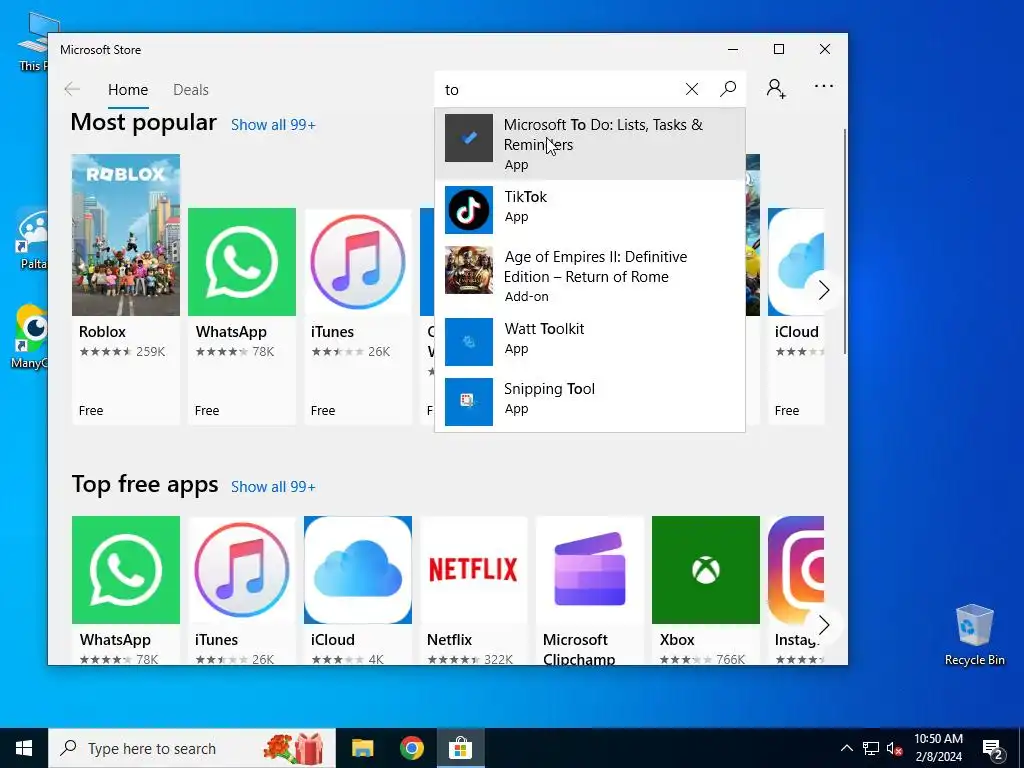Open the sign-in account icon

776,88
